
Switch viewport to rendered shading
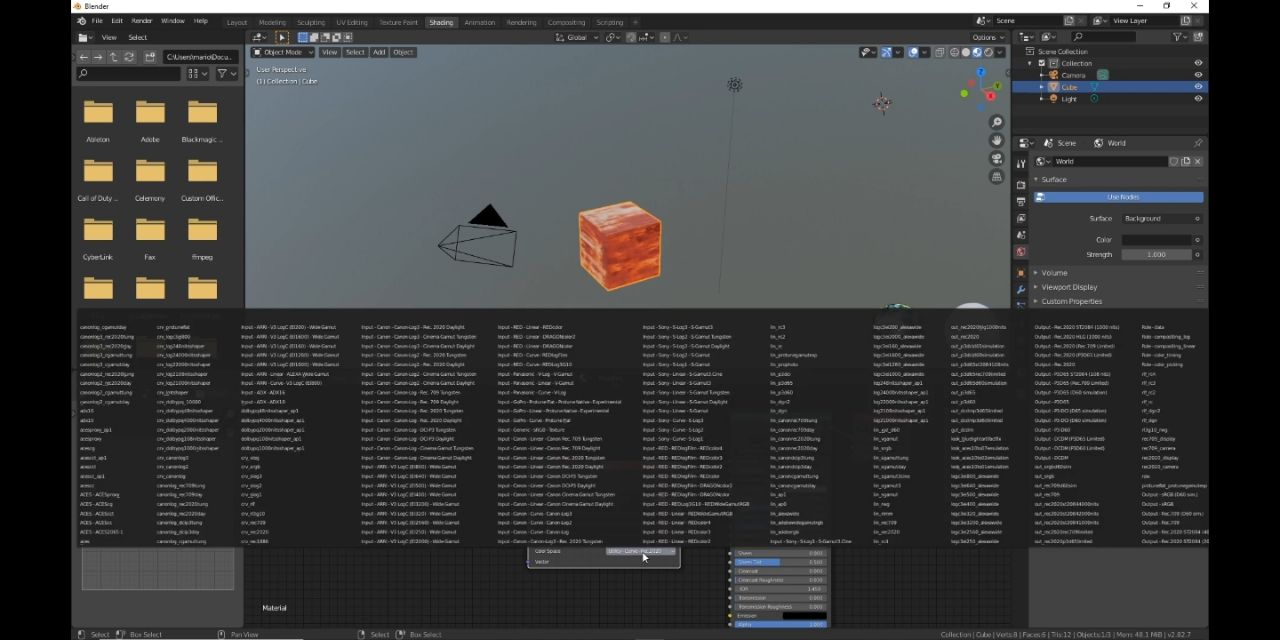click(989, 52)
